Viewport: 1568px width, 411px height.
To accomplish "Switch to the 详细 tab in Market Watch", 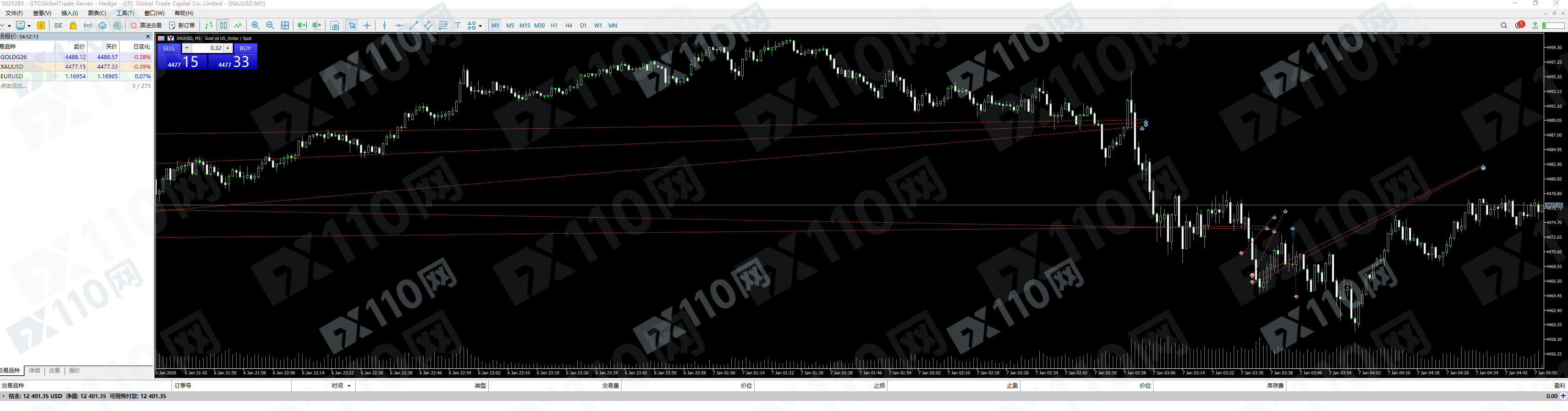I will click(35, 371).
